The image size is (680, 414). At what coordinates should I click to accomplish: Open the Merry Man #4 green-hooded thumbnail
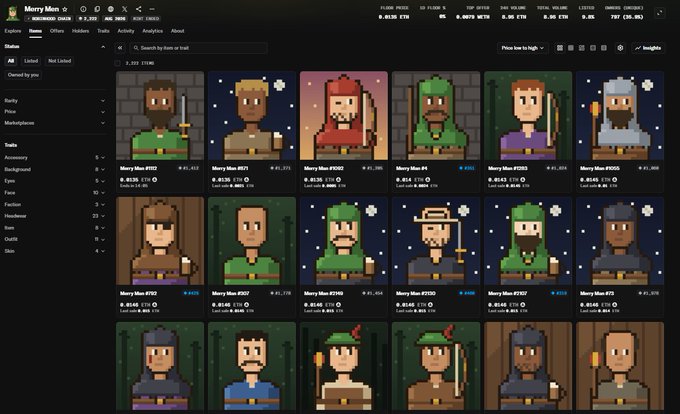point(436,116)
